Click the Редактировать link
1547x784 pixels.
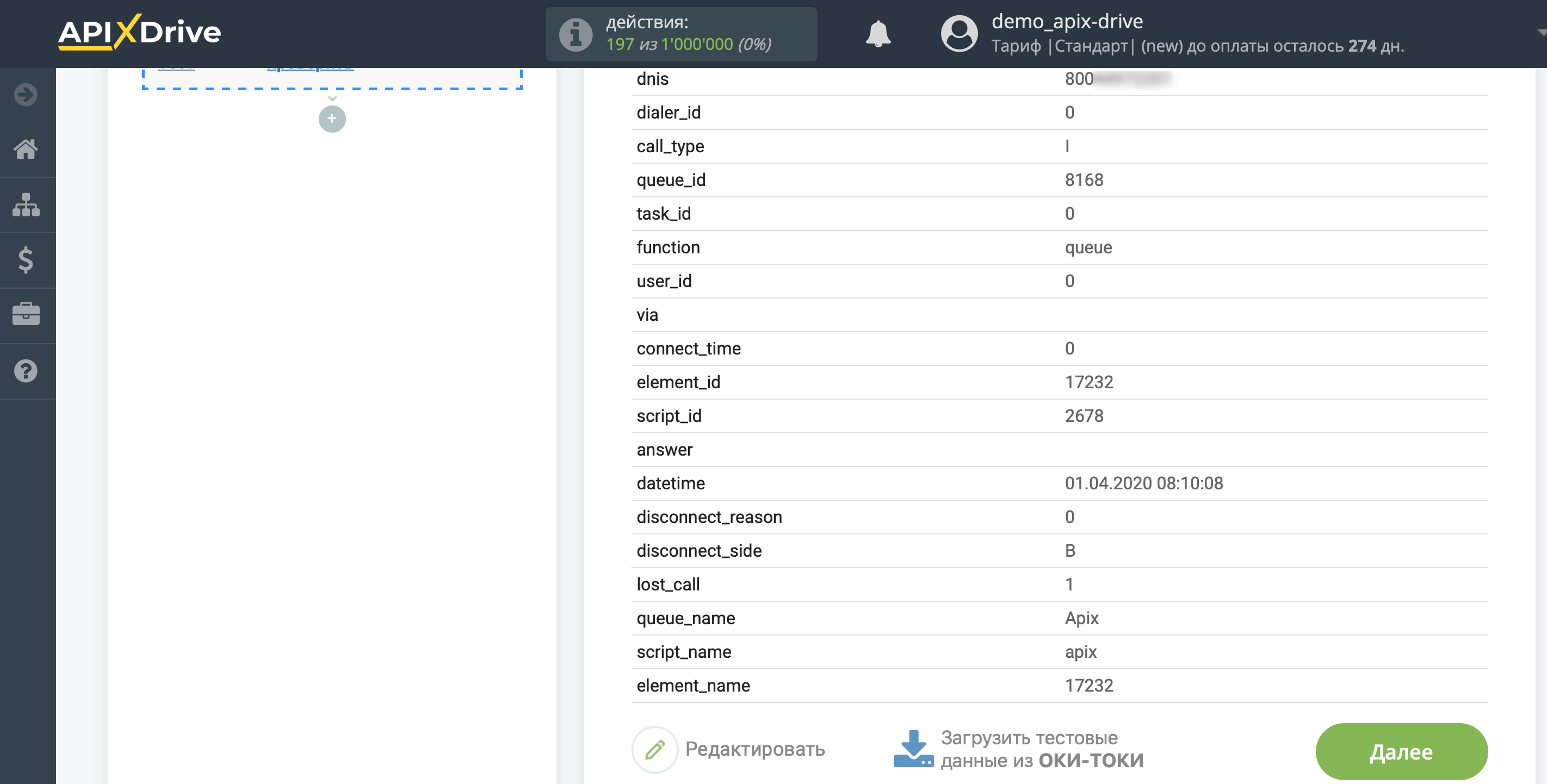click(755, 749)
